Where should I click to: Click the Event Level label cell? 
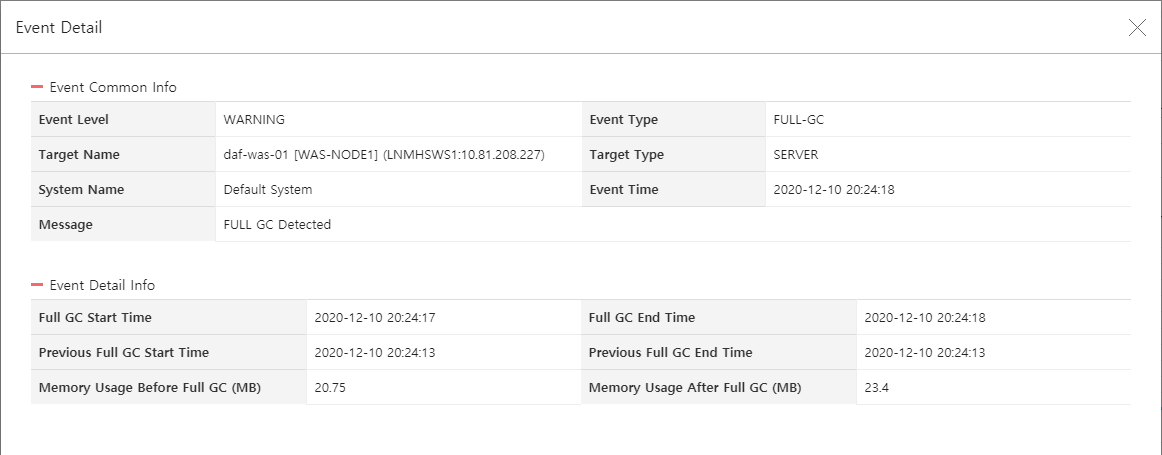point(73,120)
